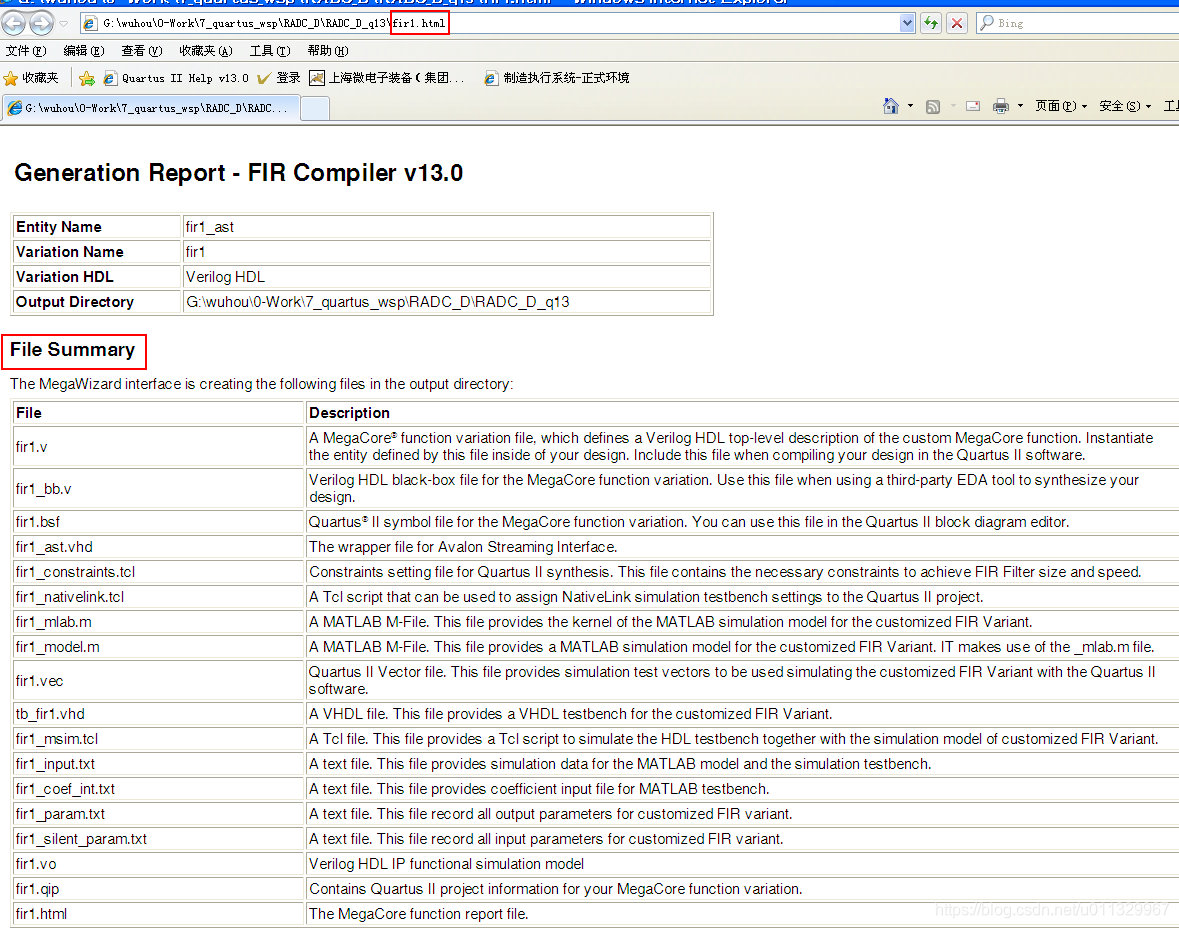The height and width of the screenshot is (928, 1179).
Task: Expand the address bar history dropdown
Action: tap(907, 23)
